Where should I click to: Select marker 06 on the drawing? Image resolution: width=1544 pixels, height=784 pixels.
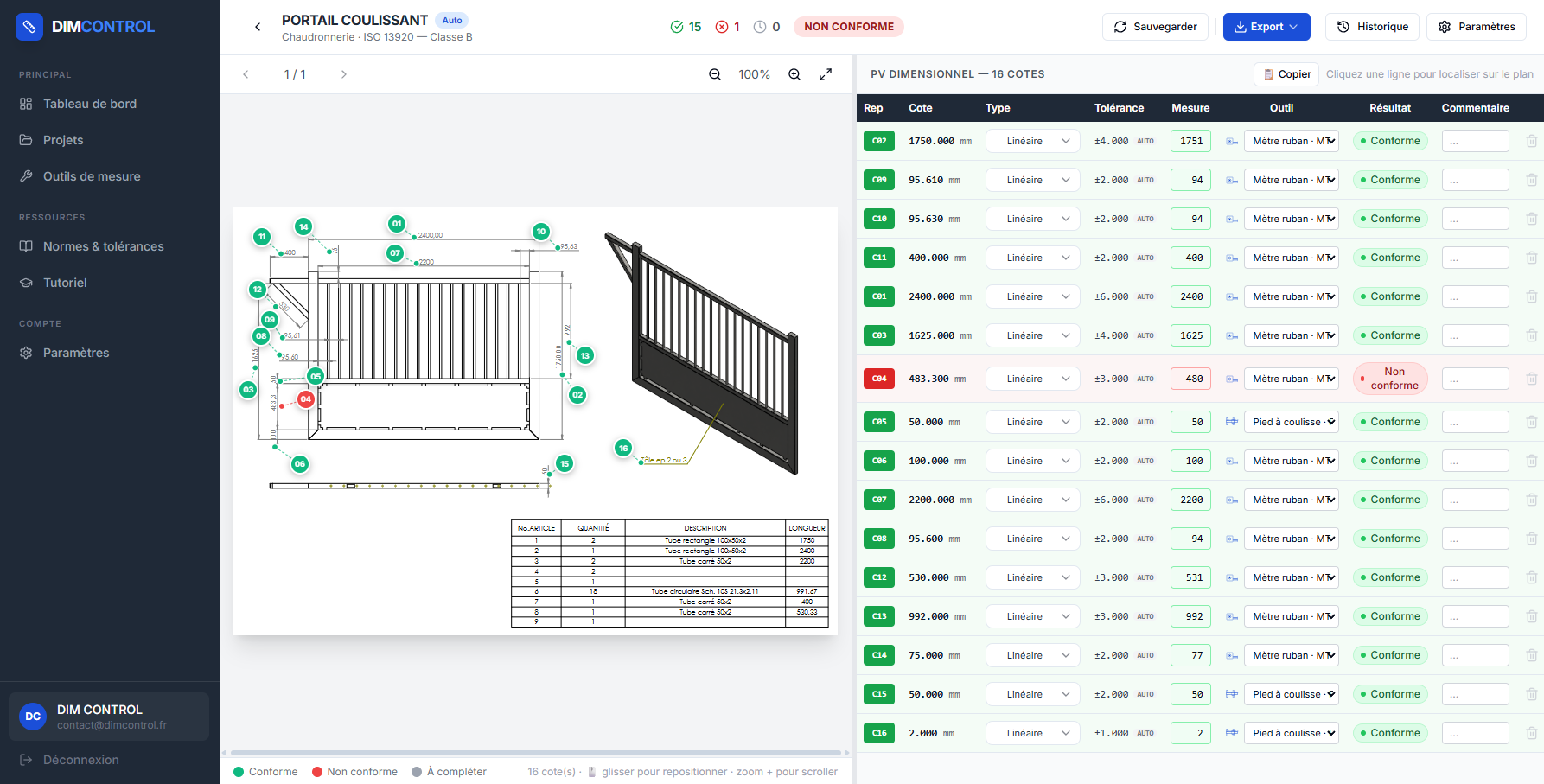tap(300, 463)
